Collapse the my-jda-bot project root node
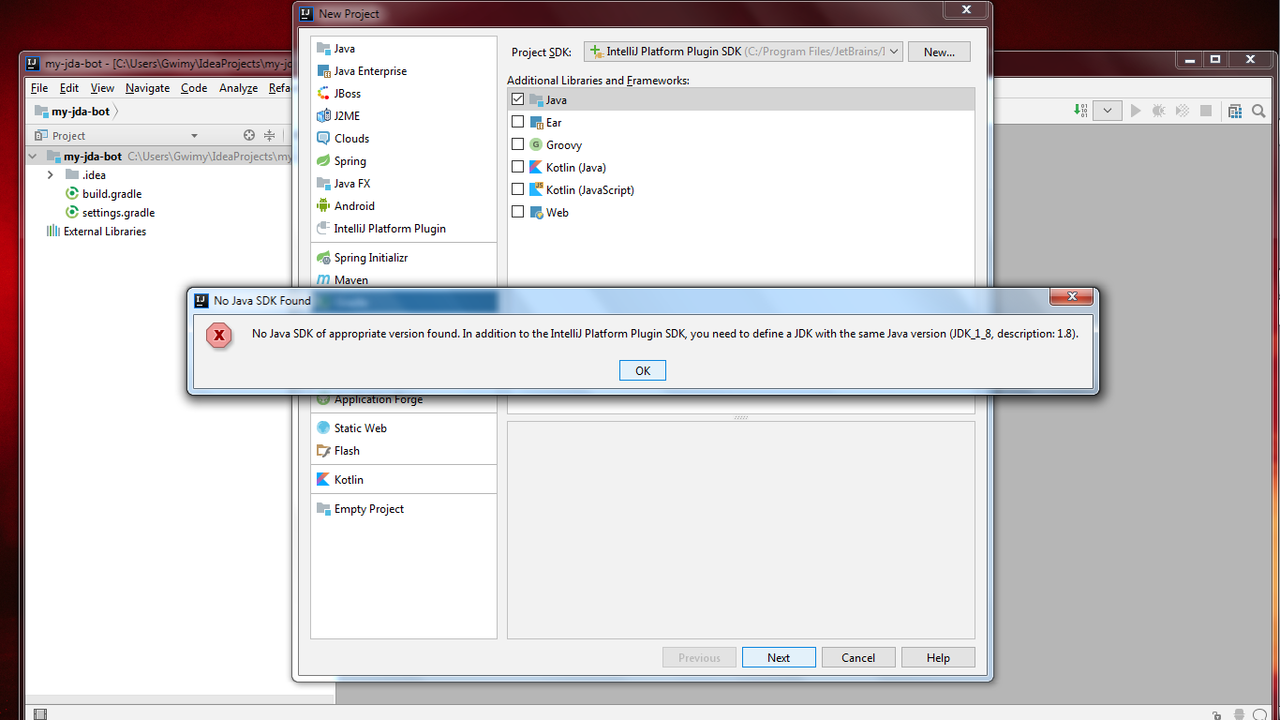Screen dimensions: 1280x720 tap(33, 156)
